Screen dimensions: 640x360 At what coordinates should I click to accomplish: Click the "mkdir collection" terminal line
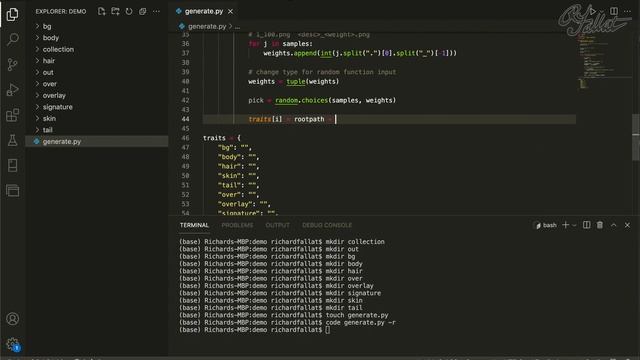point(282,242)
